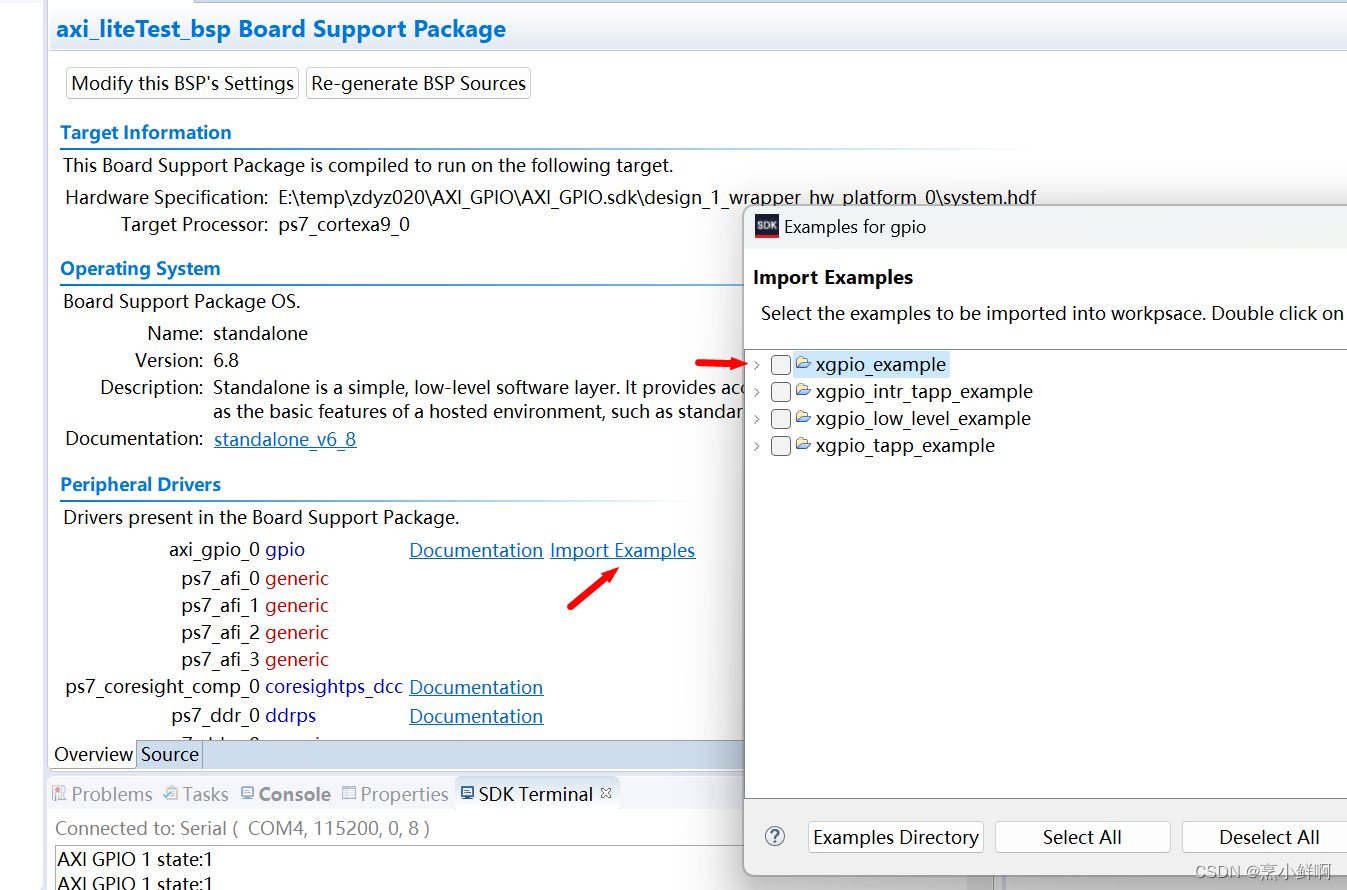Image resolution: width=1347 pixels, height=890 pixels.
Task: Open Documentation link for ps7_coresight_comp_0
Action: pyautogui.click(x=476, y=688)
